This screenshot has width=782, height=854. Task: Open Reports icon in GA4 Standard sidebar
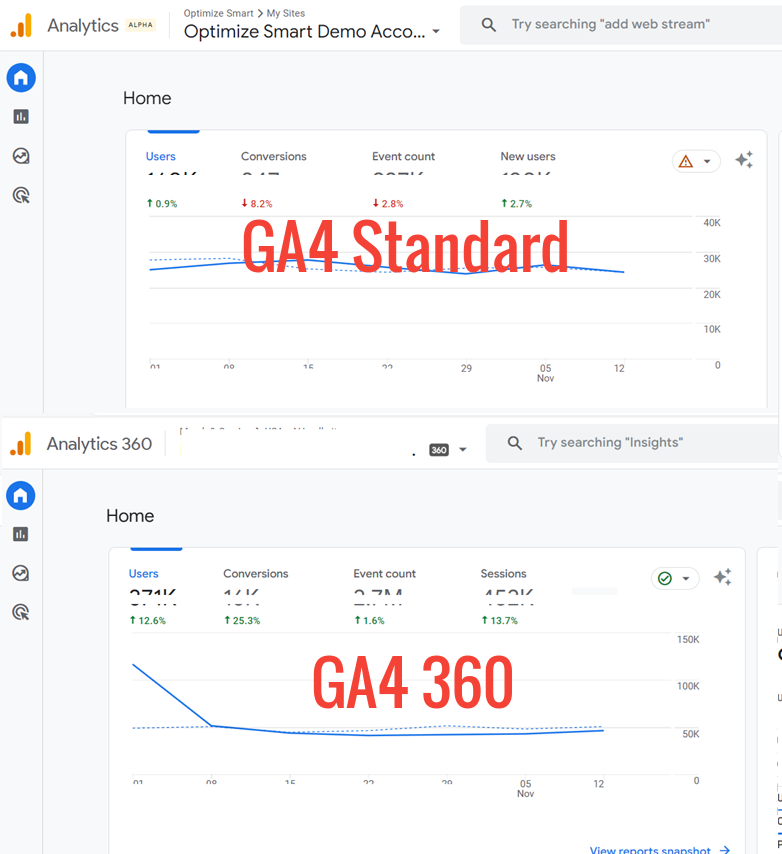coord(21,117)
